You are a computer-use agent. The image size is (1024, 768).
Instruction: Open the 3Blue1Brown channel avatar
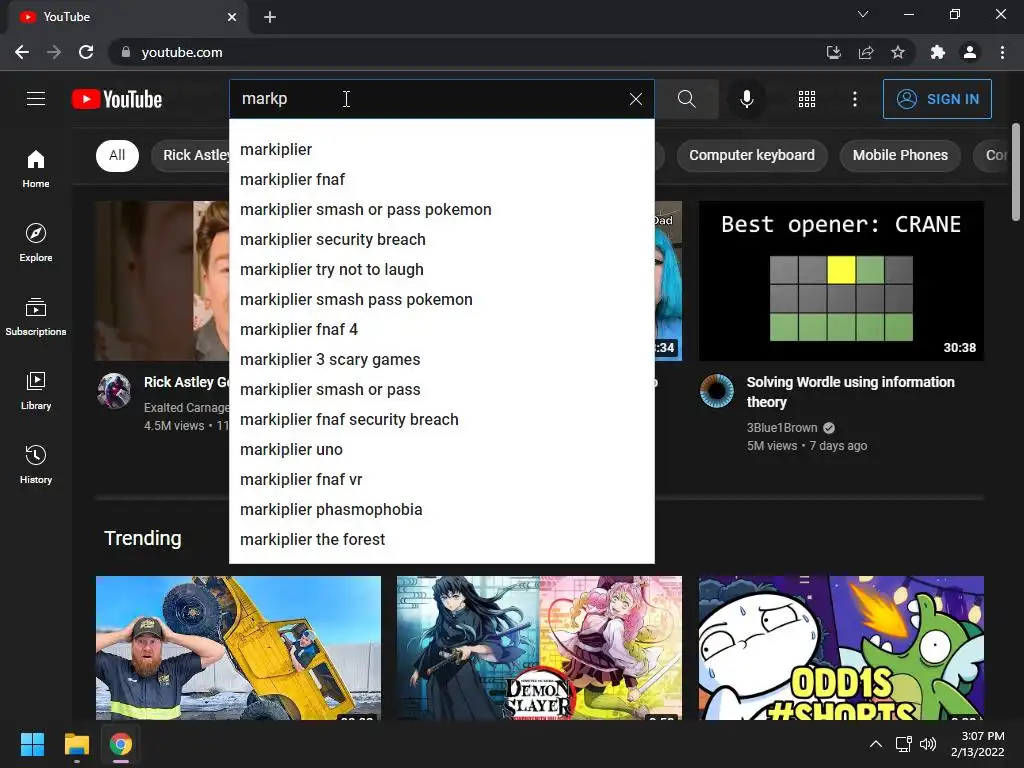pyautogui.click(x=716, y=391)
